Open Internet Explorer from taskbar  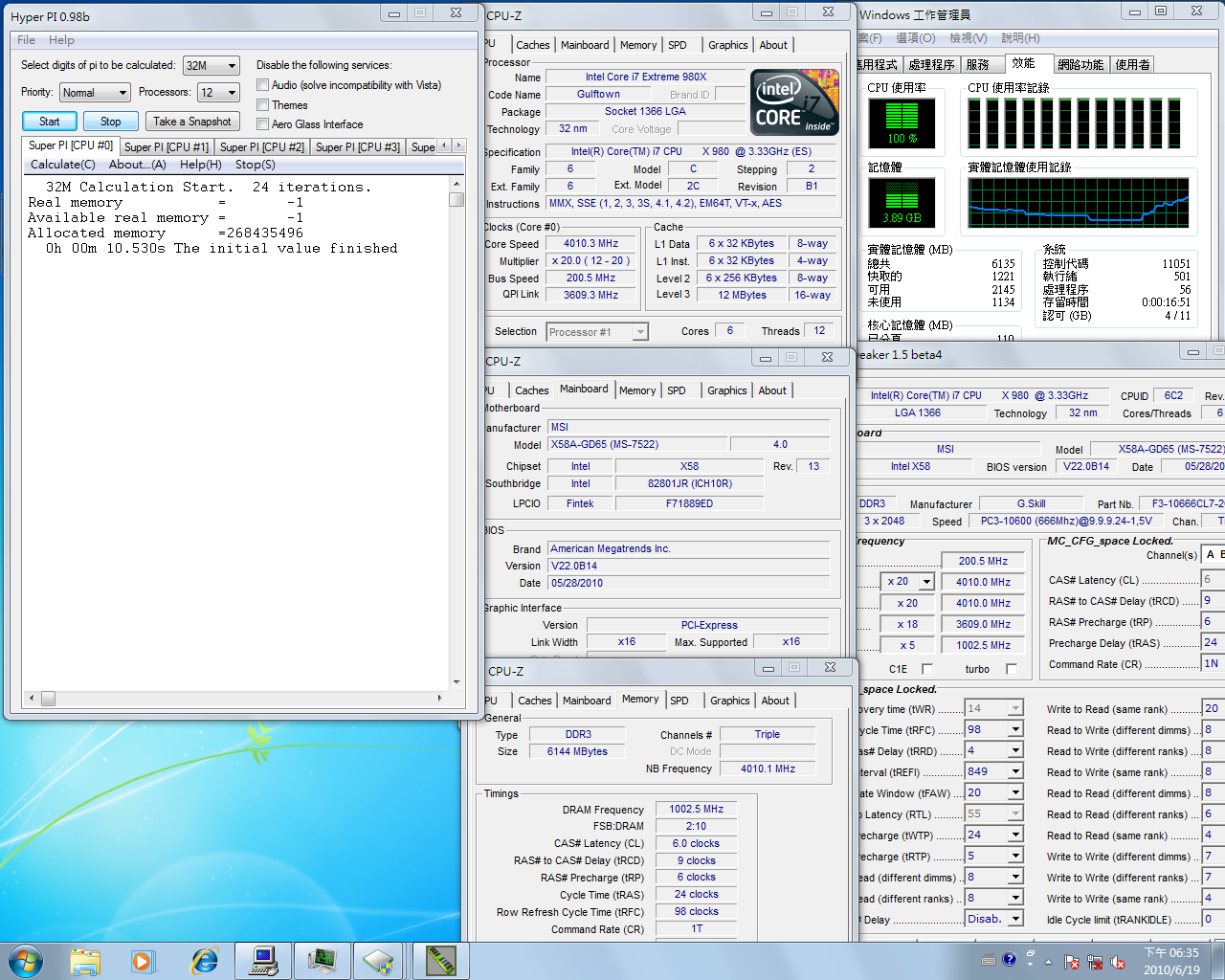pos(205,961)
